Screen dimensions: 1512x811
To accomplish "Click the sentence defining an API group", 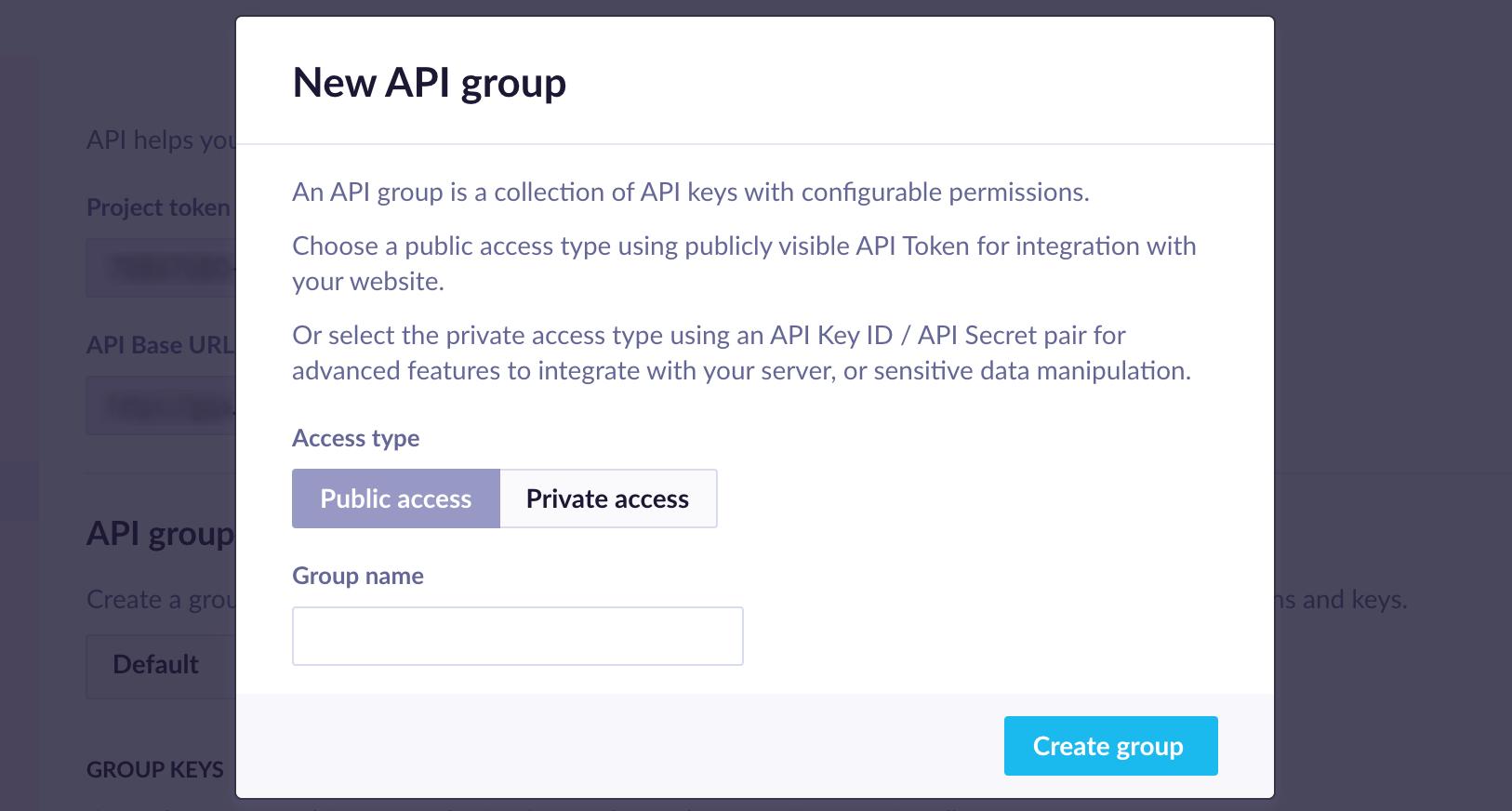I will point(691,193).
